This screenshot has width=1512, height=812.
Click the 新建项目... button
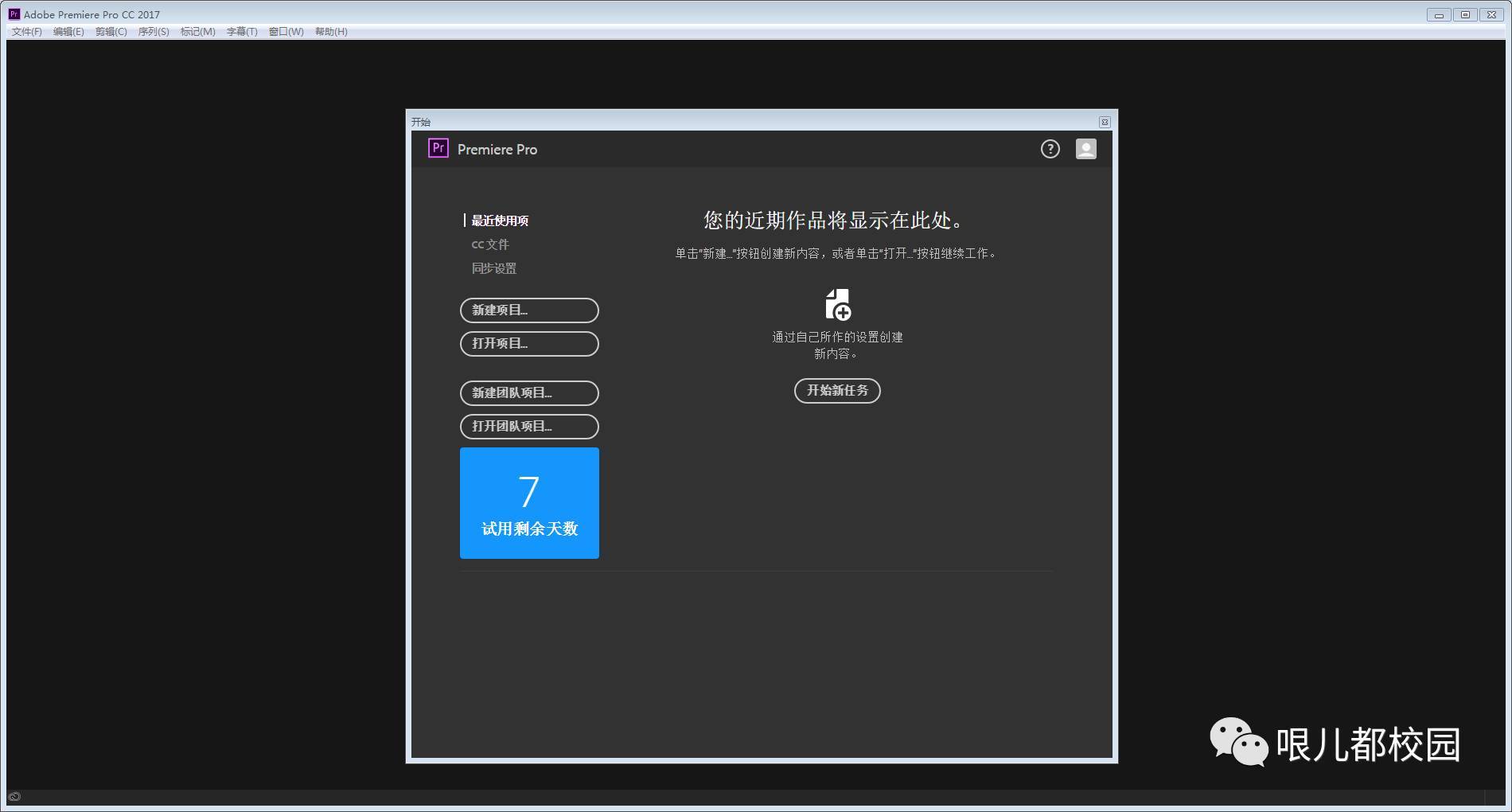pyautogui.click(x=529, y=310)
